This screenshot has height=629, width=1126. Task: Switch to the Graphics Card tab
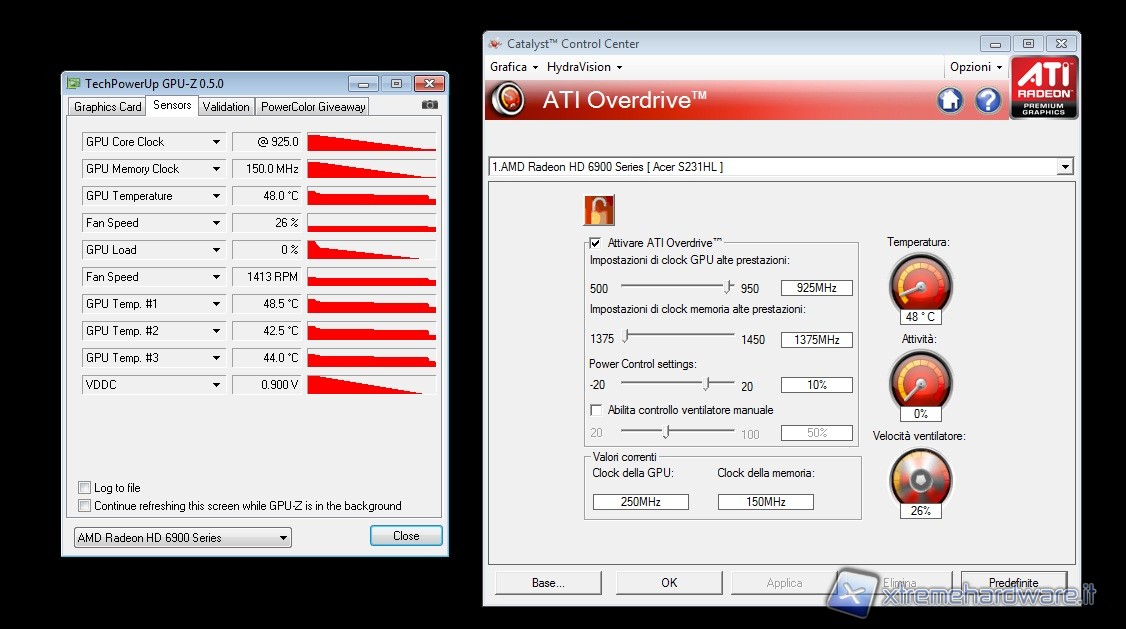pos(107,107)
